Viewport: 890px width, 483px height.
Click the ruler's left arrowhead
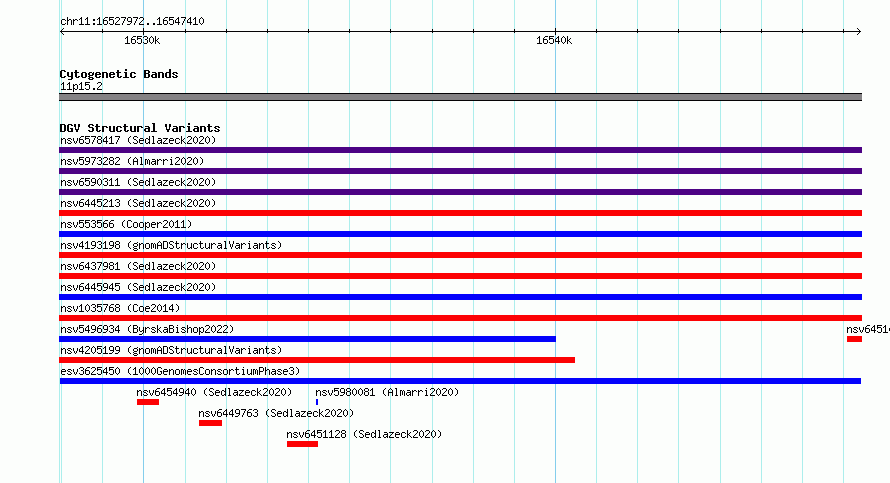point(62,32)
